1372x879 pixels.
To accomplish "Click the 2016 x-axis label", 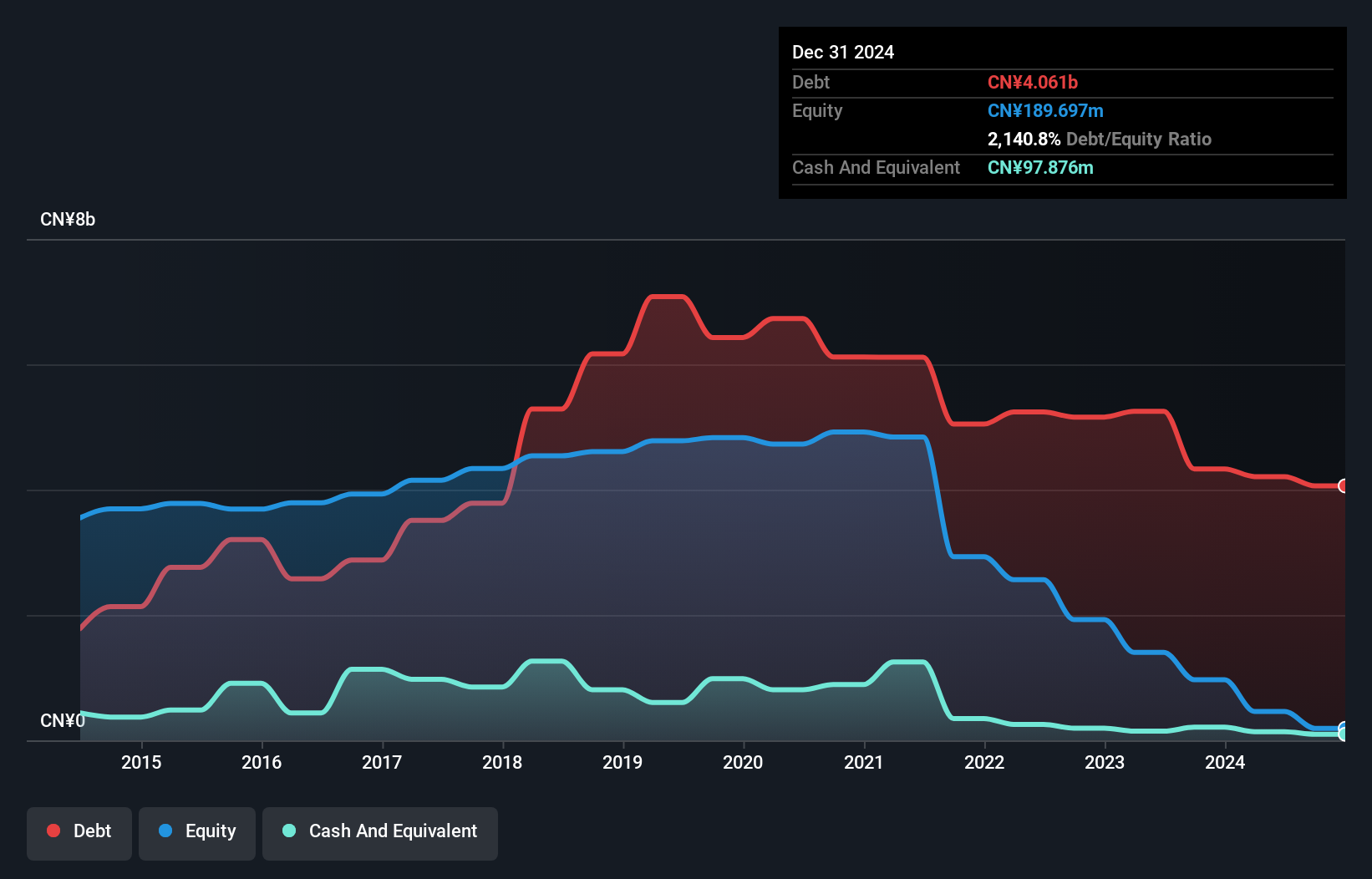I will click(x=262, y=762).
